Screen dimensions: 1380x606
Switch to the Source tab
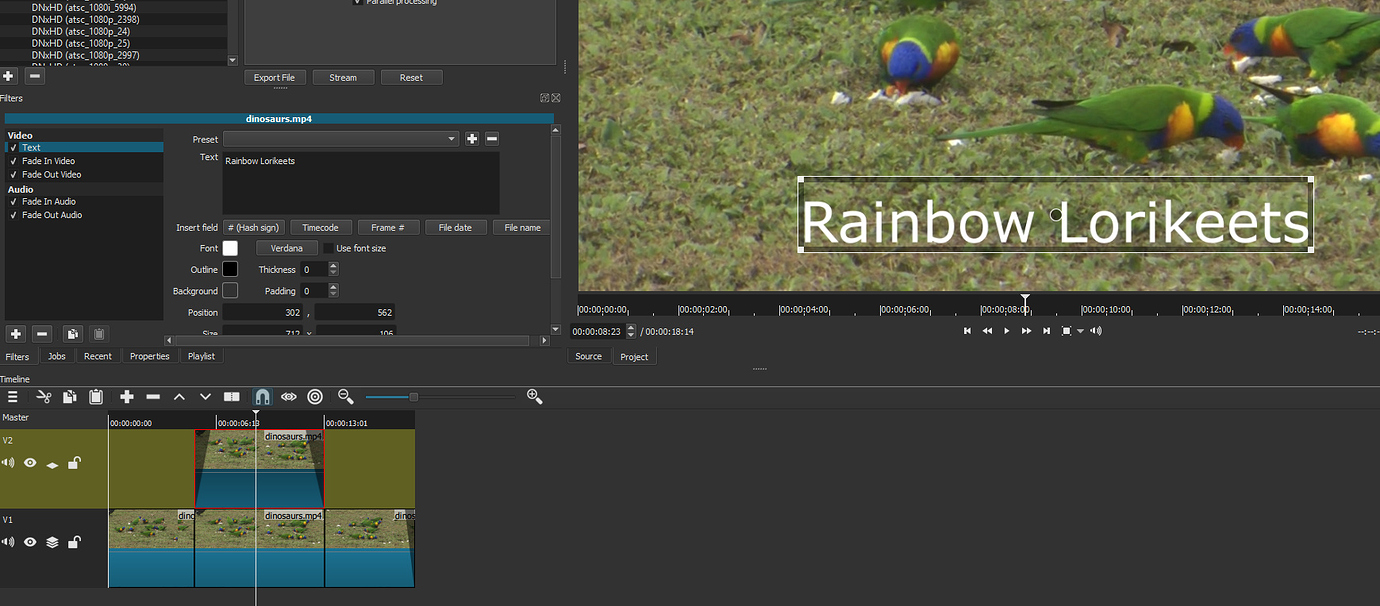[589, 356]
